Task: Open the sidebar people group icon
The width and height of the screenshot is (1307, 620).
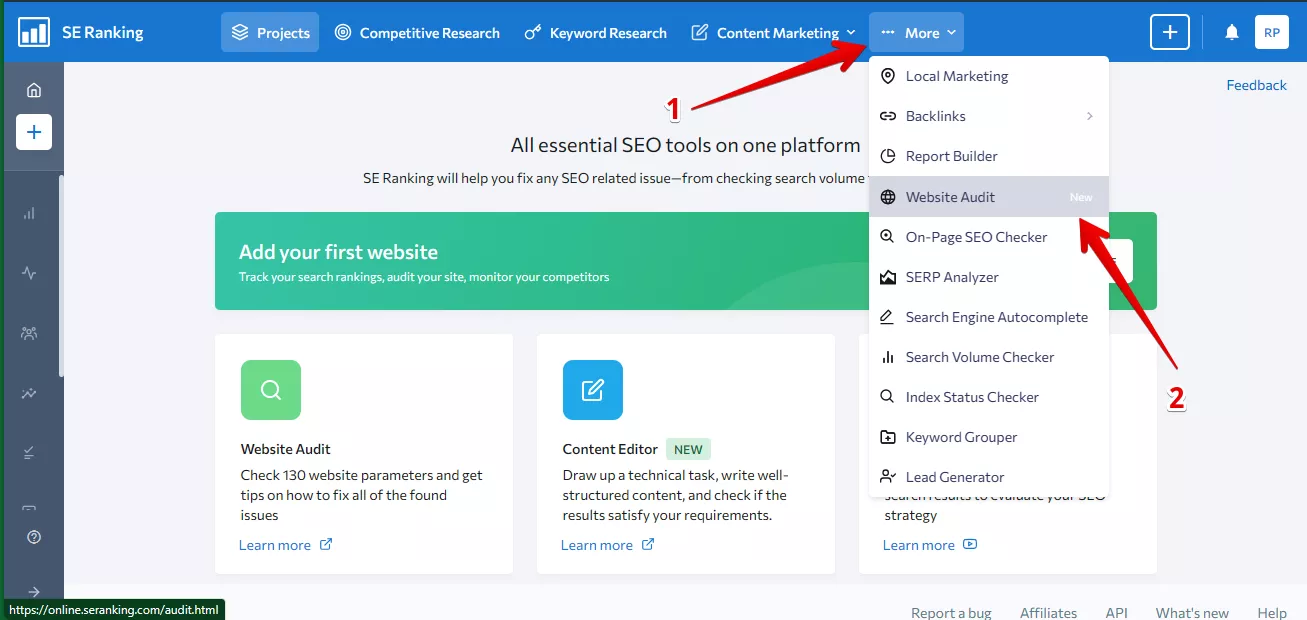Action: 29,333
